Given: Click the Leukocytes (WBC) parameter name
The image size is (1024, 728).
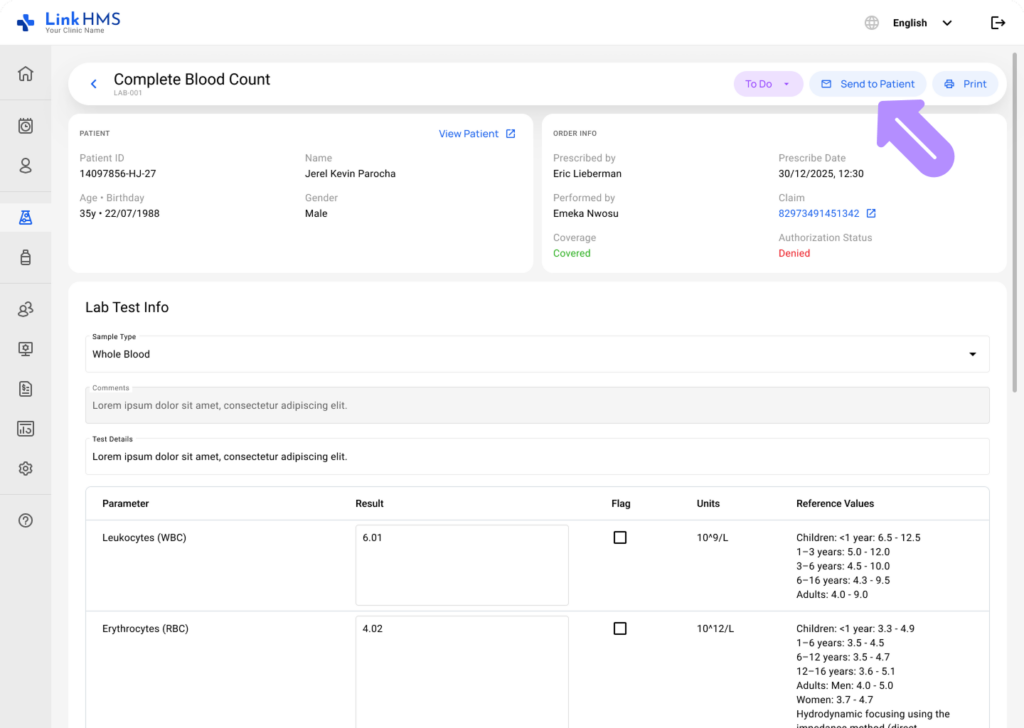Looking at the screenshot, I should tap(144, 537).
